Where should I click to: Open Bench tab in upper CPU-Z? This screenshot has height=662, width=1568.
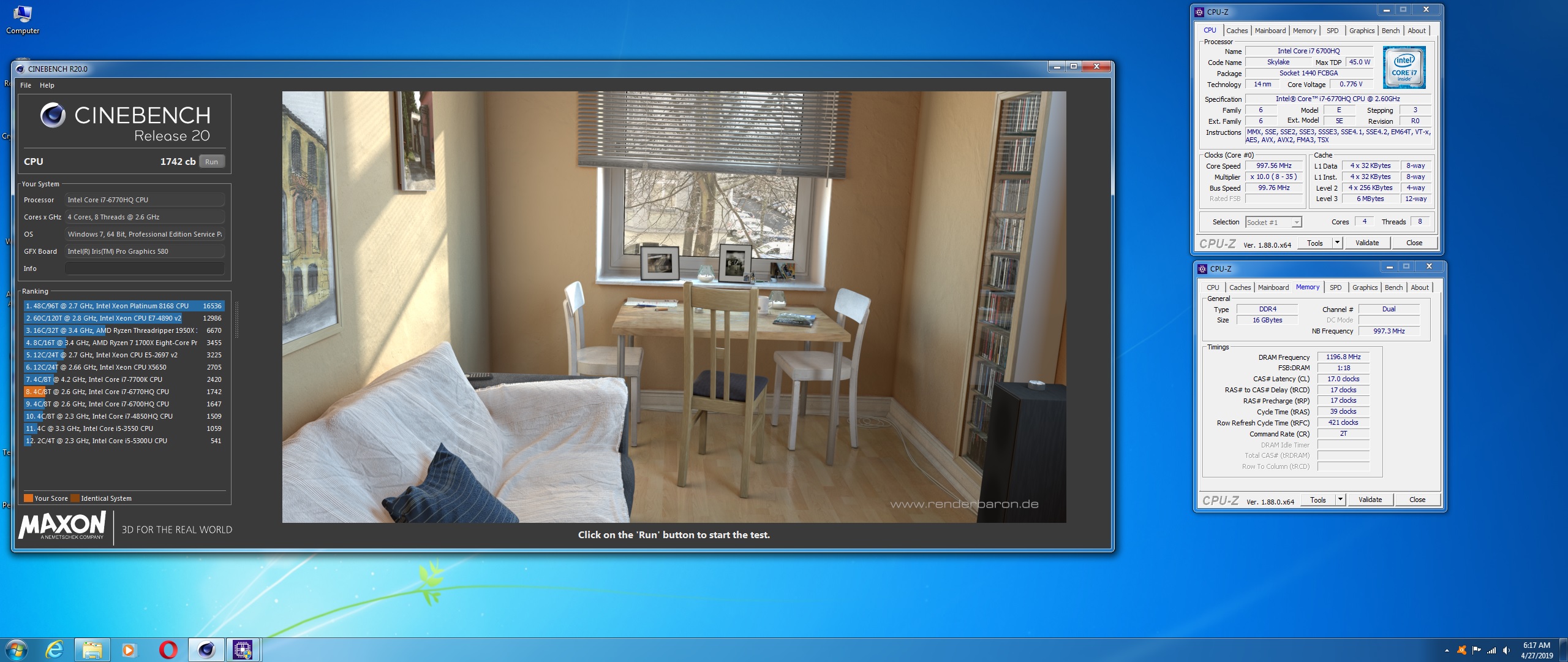coord(1390,31)
